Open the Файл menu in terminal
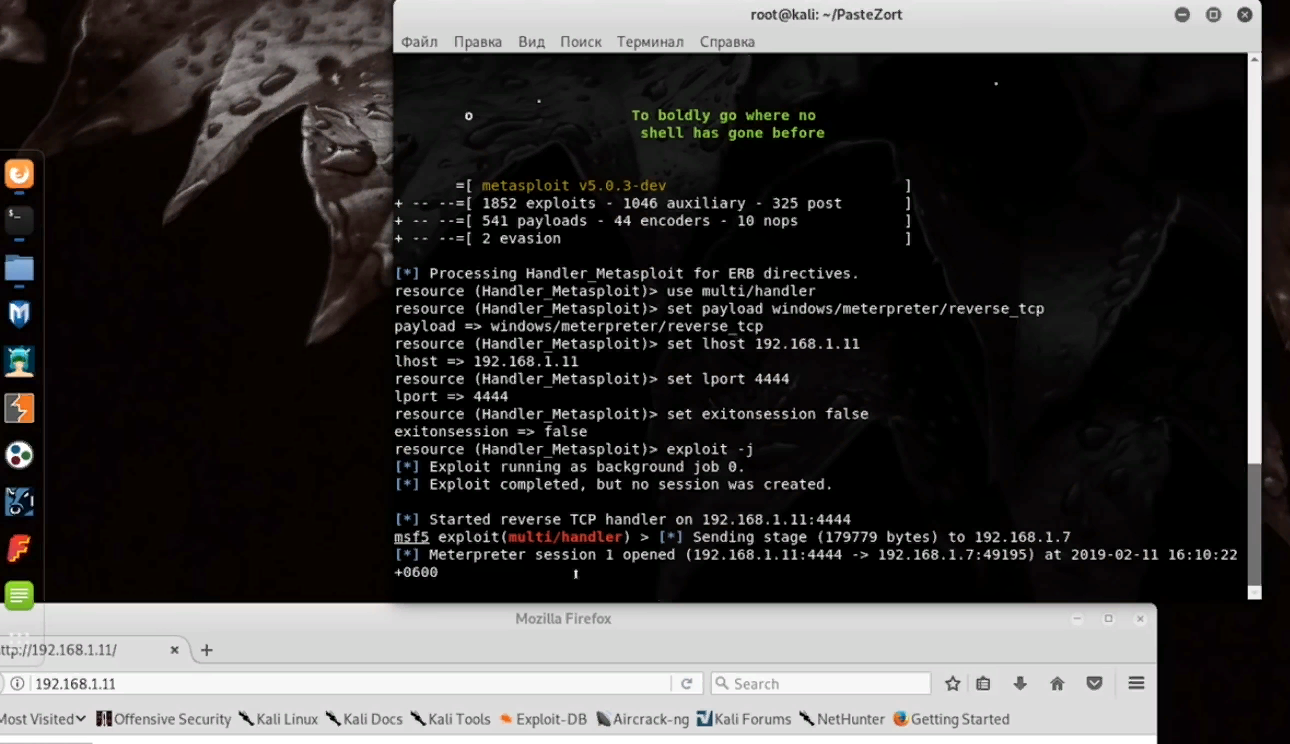Image resolution: width=1290 pixels, height=744 pixels. point(419,42)
